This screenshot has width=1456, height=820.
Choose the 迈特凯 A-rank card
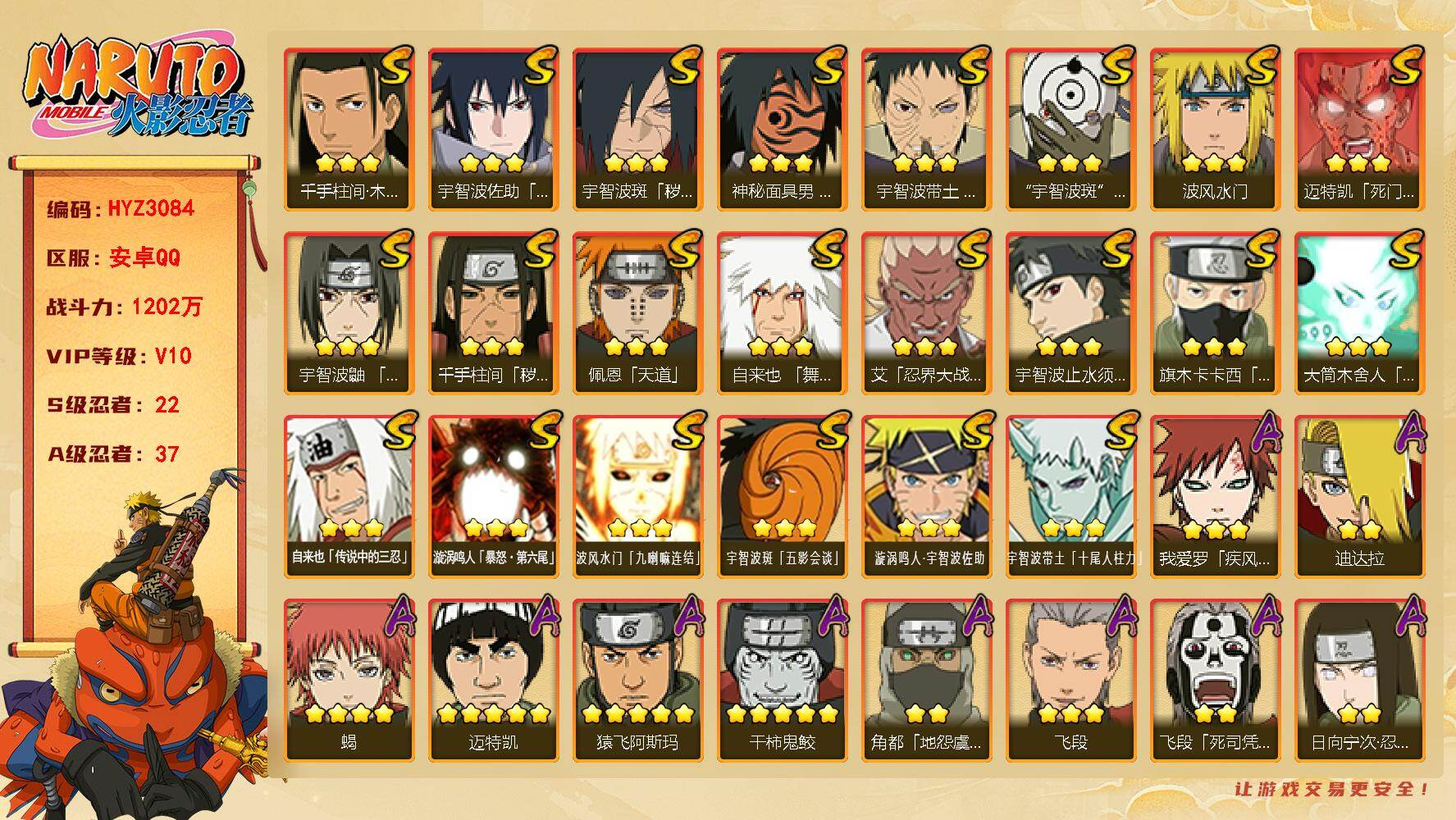[493, 680]
